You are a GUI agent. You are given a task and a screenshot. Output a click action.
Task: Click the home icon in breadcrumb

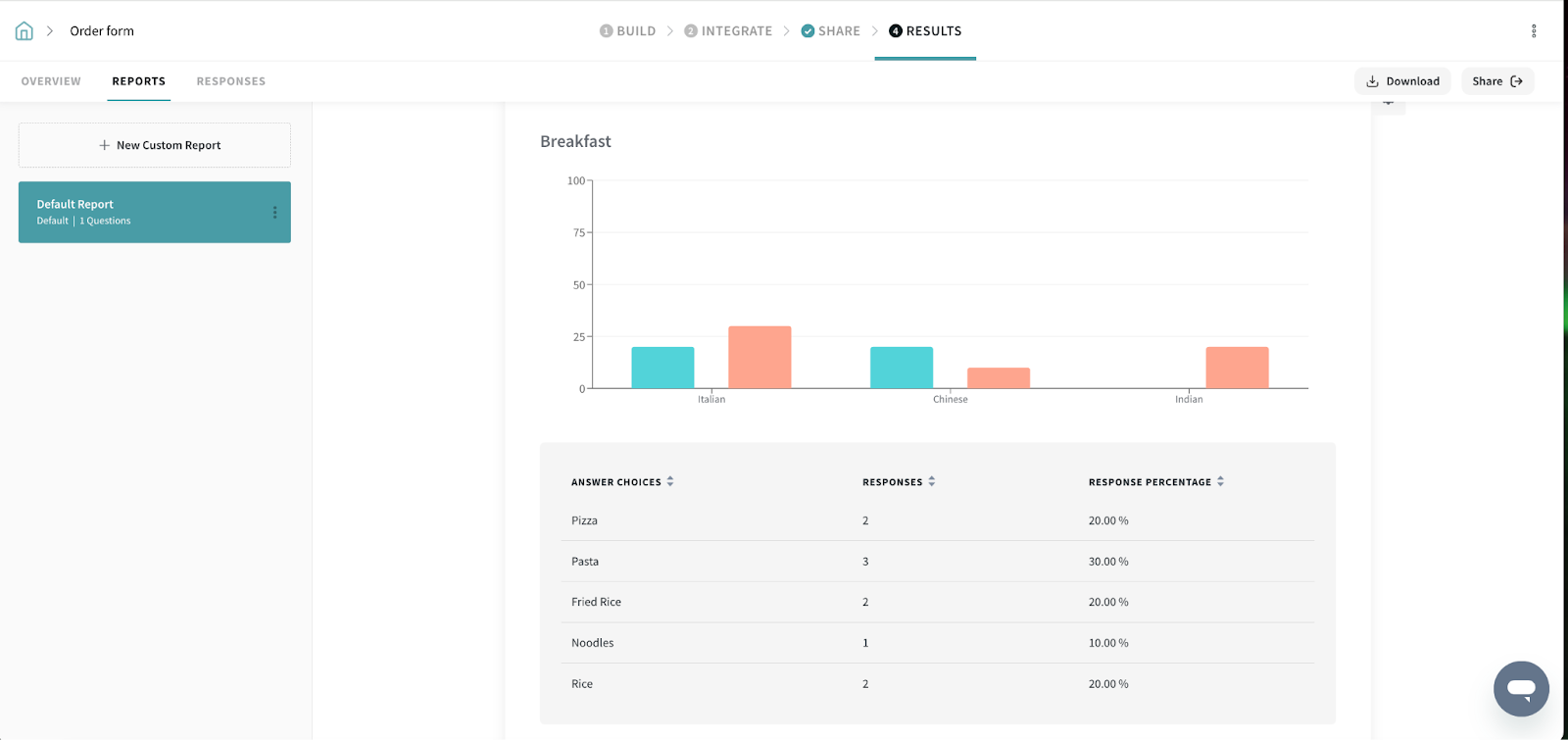pyautogui.click(x=24, y=31)
